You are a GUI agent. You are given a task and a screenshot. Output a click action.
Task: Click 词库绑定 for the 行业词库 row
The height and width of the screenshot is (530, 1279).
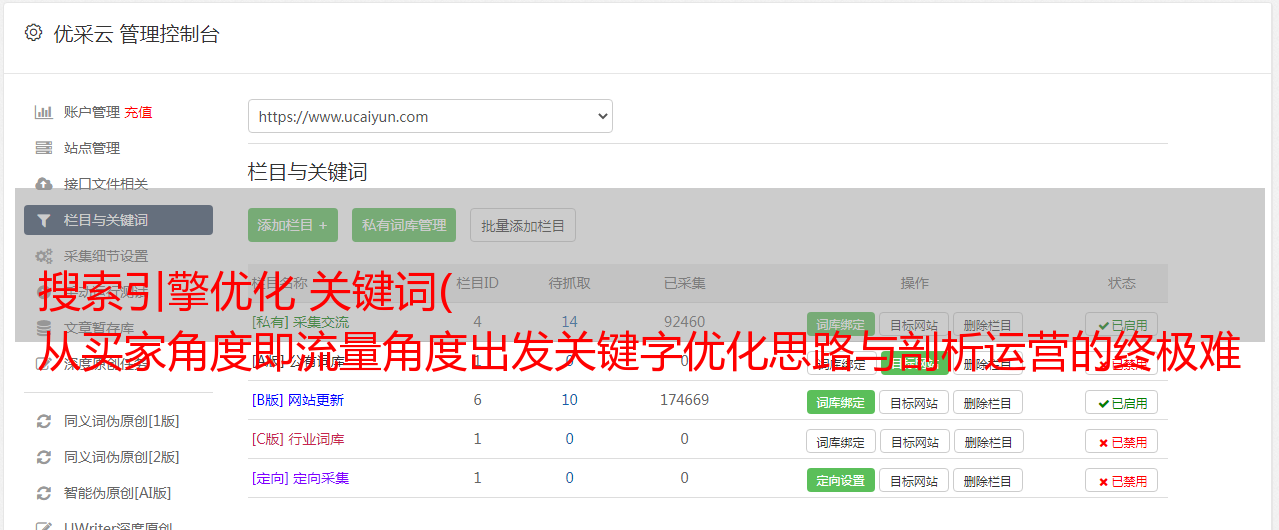[841, 441]
